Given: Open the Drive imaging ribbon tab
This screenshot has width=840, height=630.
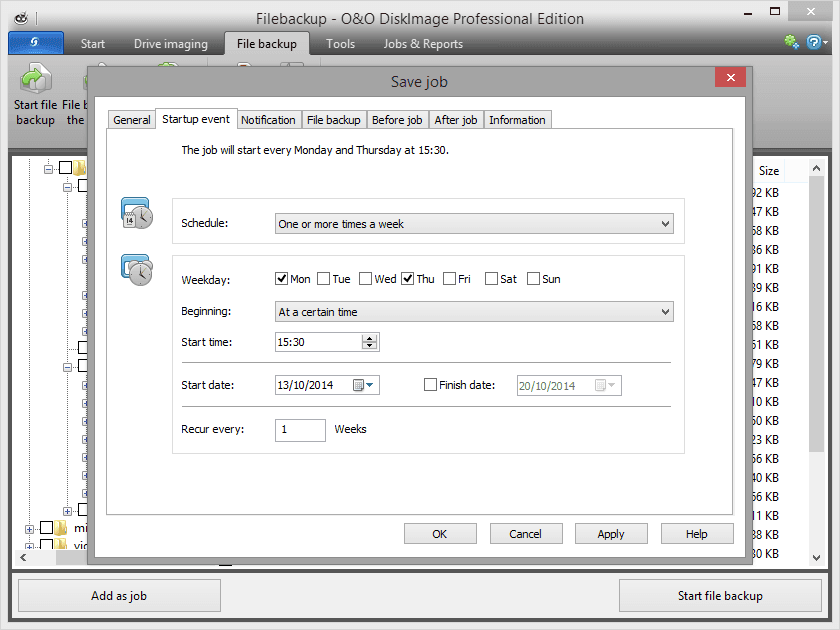Looking at the screenshot, I should (170, 44).
